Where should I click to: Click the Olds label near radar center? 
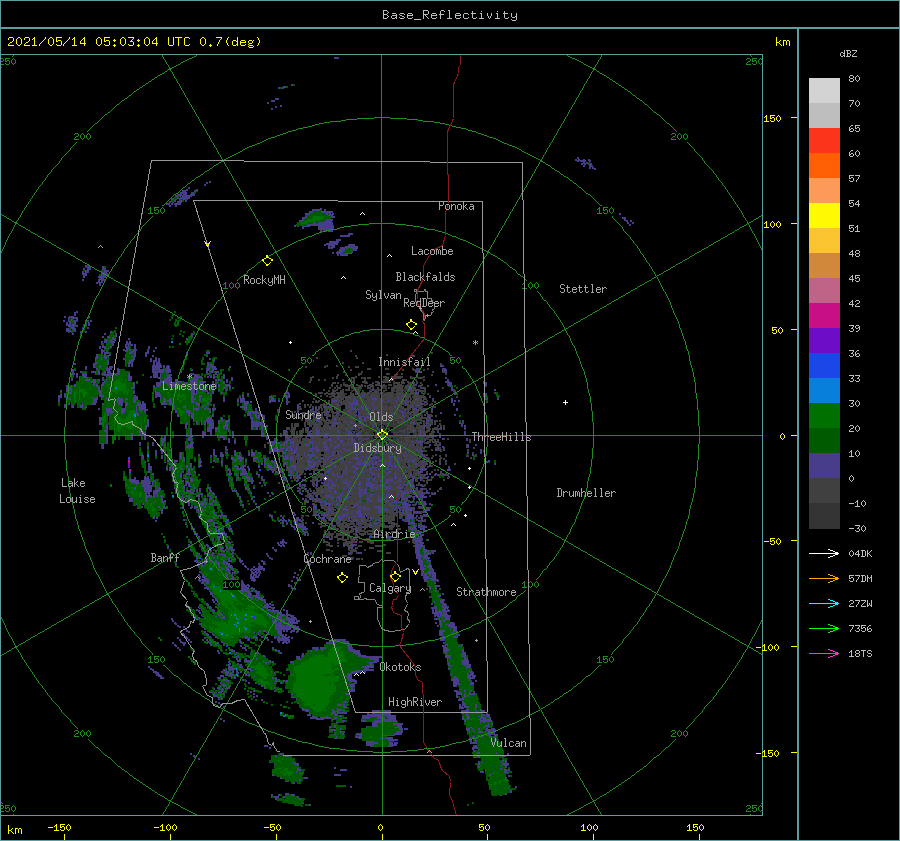point(381,417)
